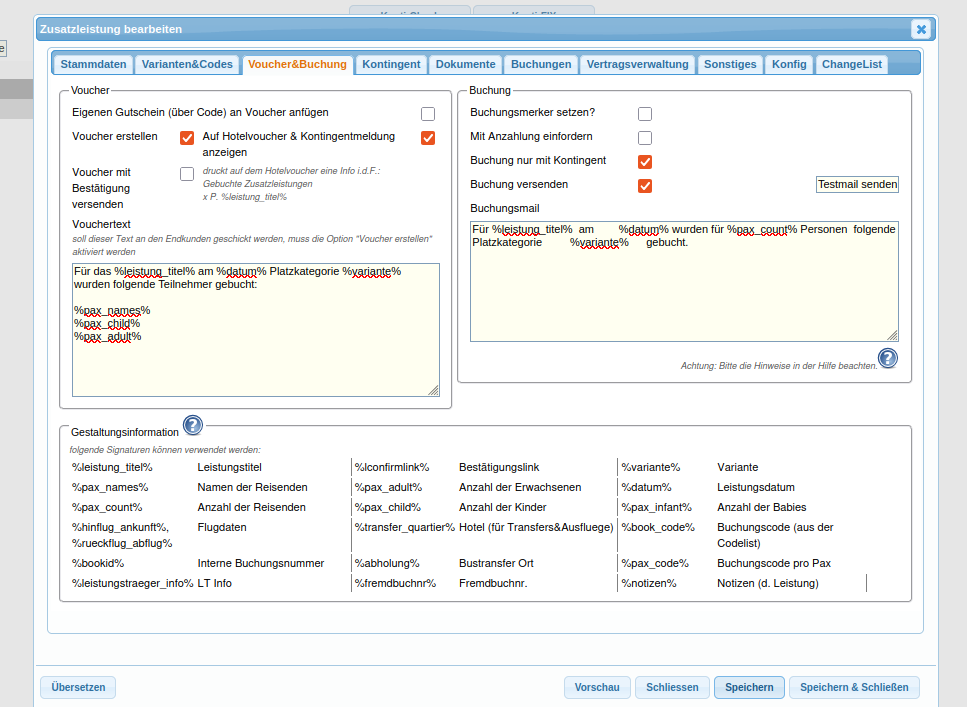This screenshot has width=967, height=707.
Task: Uncheck Buchung nur mit Kontingent
Action: tap(645, 162)
